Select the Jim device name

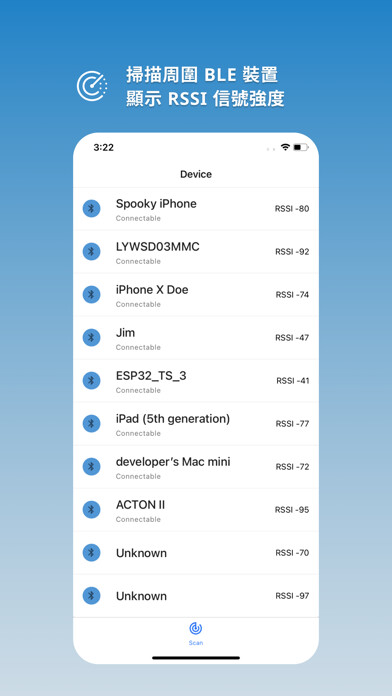pyautogui.click(x=126, y=333)
